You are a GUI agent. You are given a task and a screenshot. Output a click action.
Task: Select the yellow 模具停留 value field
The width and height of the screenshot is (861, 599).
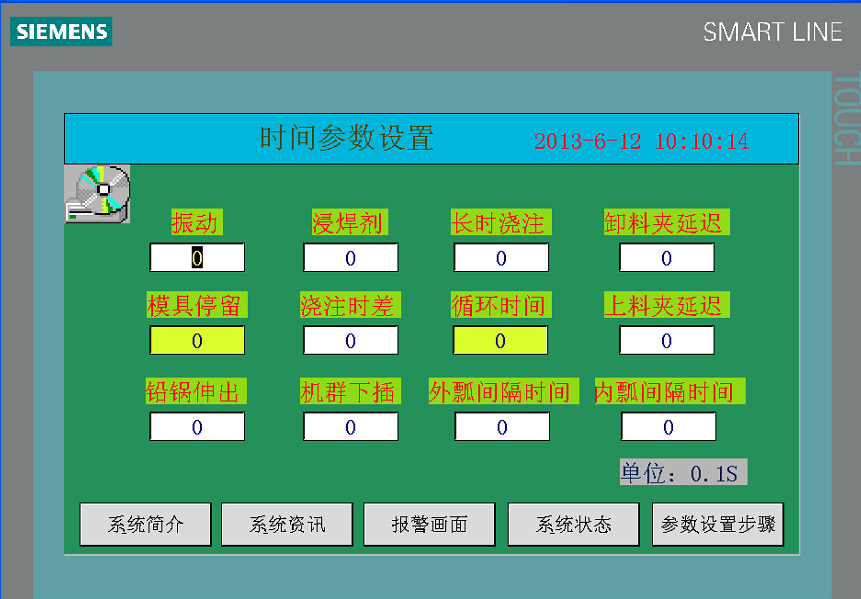(197, 340)
